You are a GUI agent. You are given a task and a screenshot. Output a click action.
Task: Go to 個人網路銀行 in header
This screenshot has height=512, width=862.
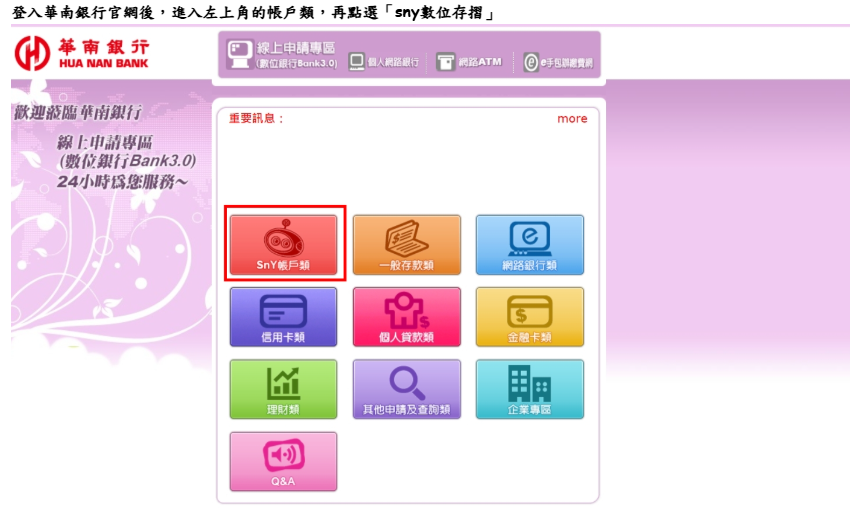click(384, 62)
